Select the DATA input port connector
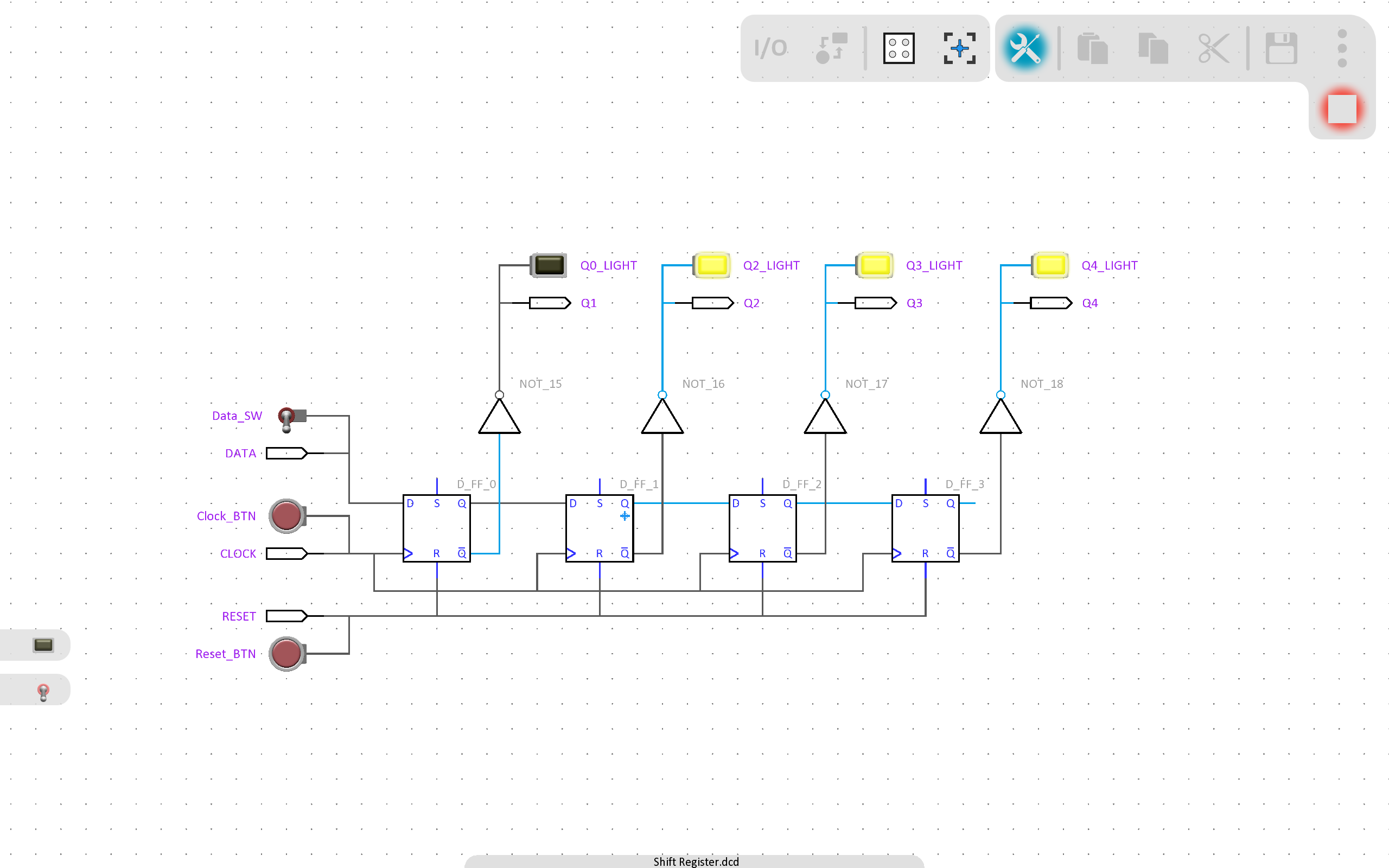Screen dimensions: 1389x868 286,454
